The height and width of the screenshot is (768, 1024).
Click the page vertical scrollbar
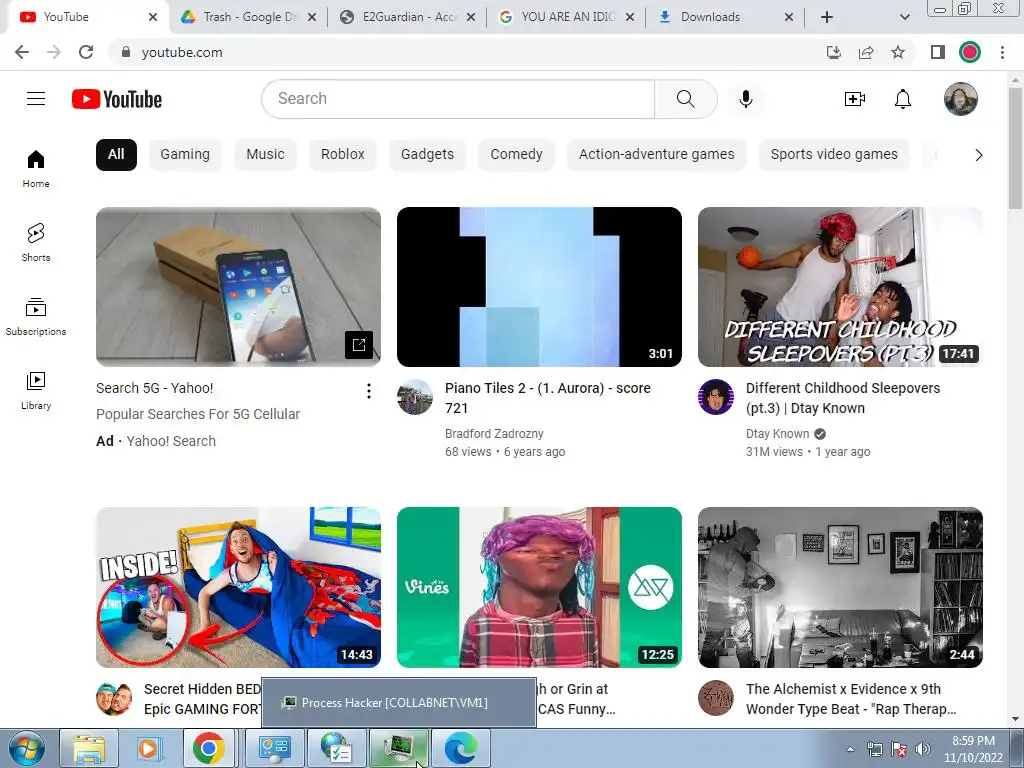point(1015,149)
